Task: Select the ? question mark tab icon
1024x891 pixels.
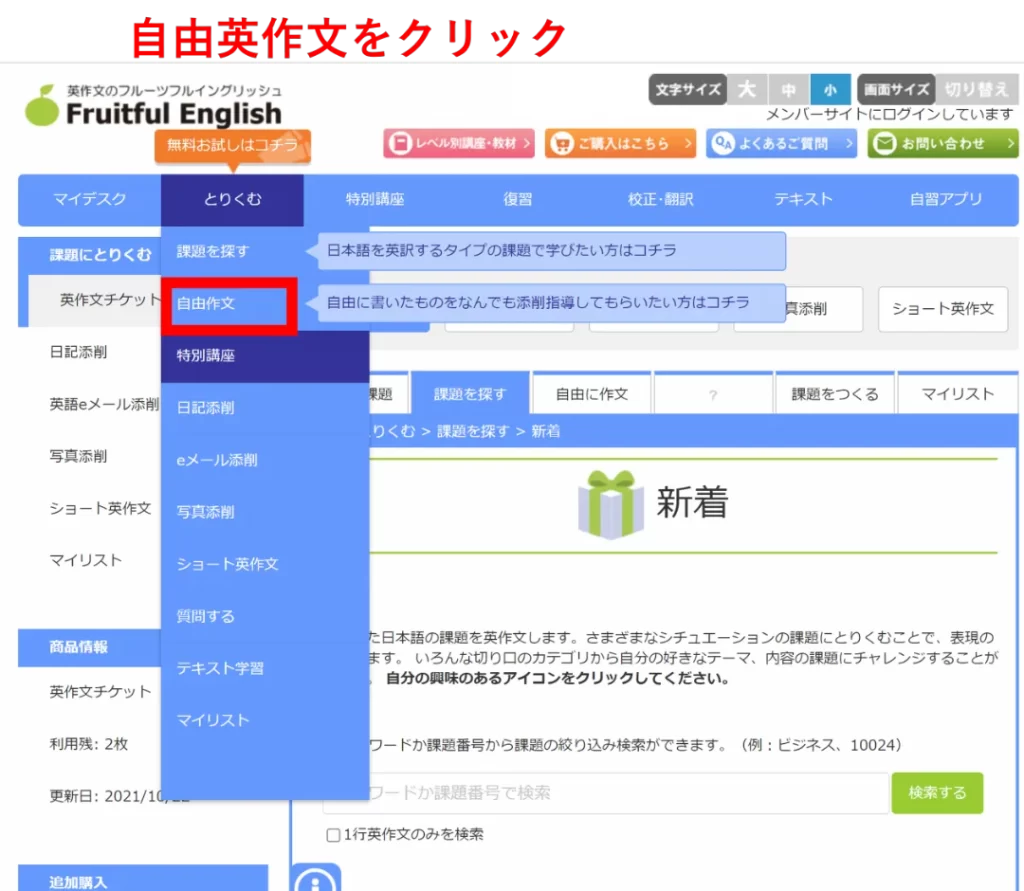Action: click(x=713, y=393)
